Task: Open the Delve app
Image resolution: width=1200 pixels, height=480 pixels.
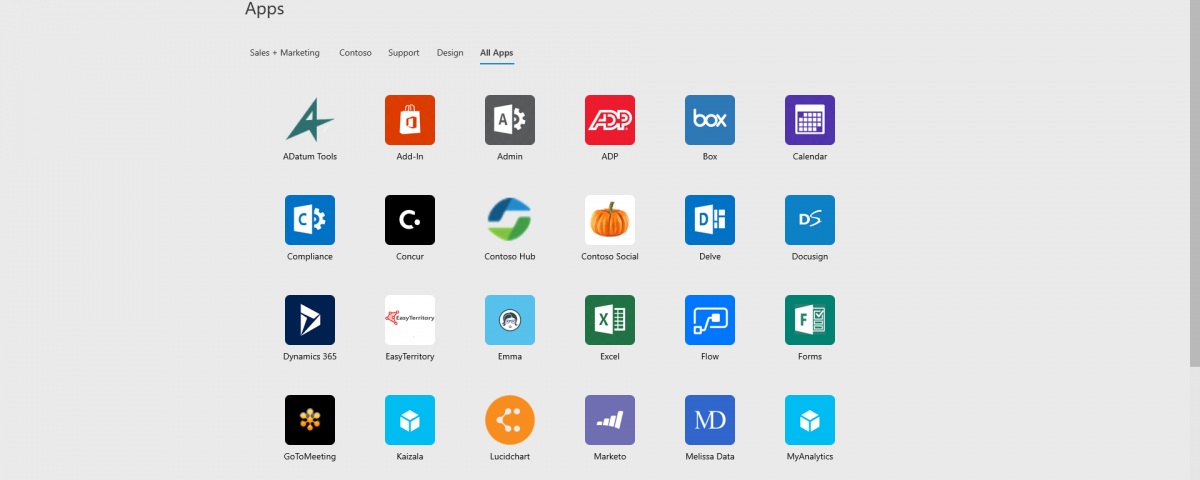Action: (710, 220)
